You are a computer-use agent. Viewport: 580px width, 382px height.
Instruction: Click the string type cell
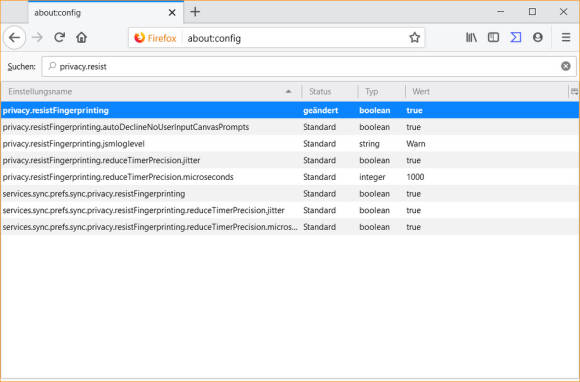coord(369,143)
